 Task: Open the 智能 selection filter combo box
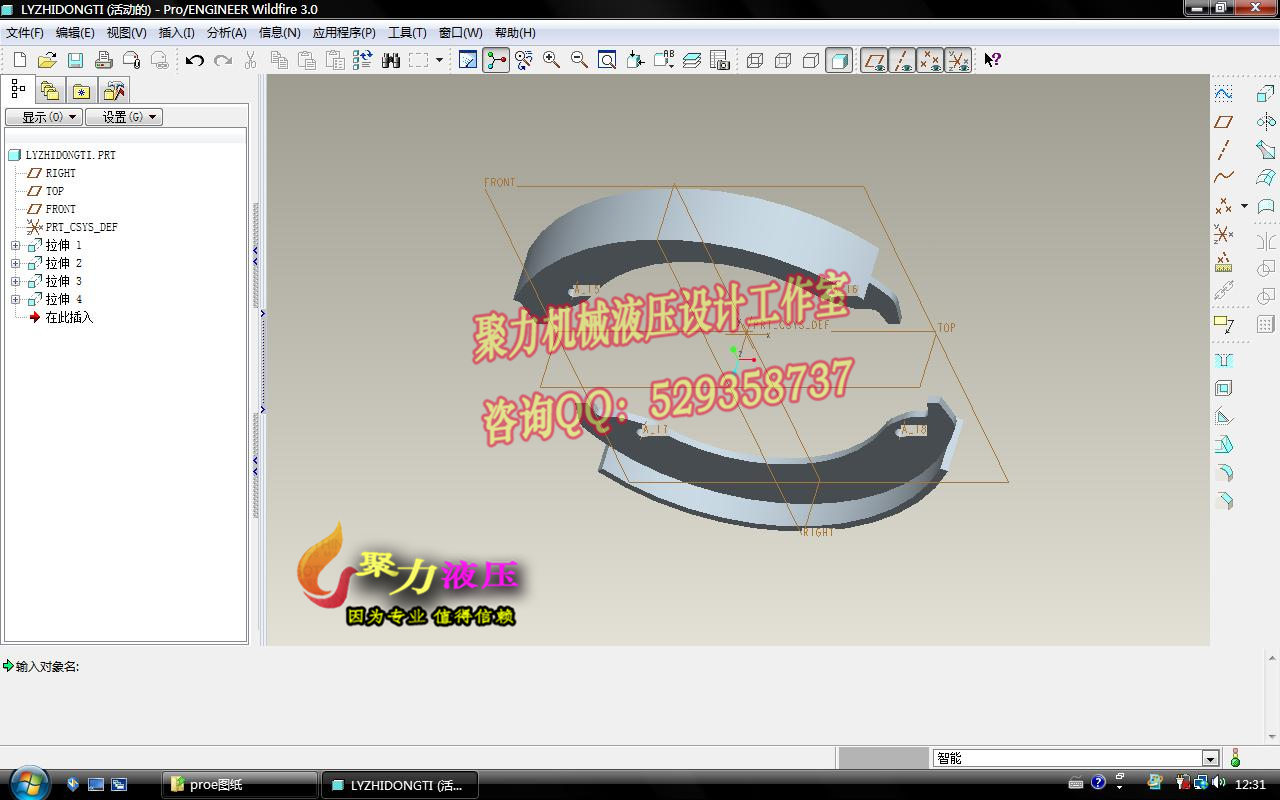pos(1075,758)
